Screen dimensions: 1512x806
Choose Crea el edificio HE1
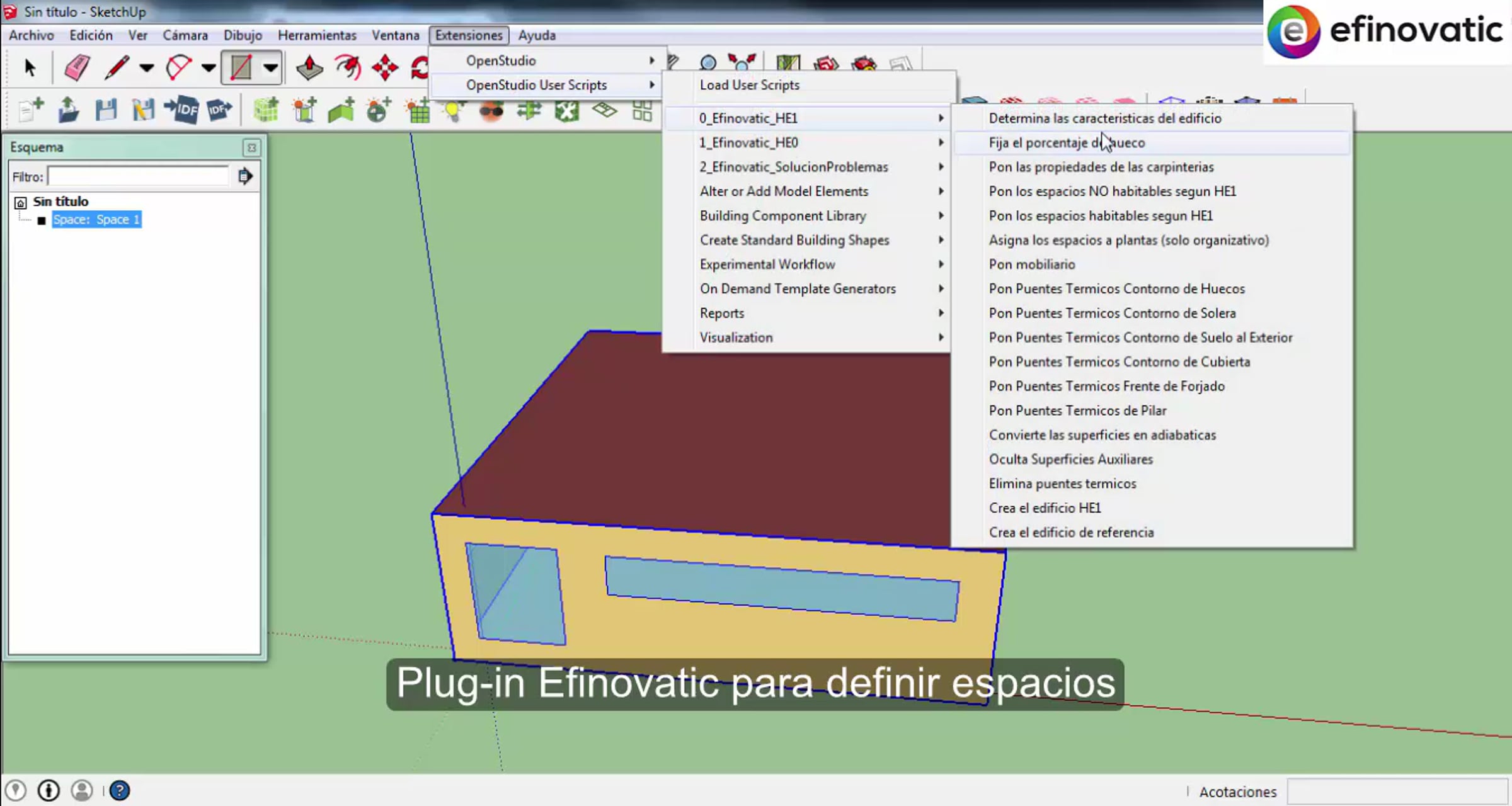tap(1152, 508)
